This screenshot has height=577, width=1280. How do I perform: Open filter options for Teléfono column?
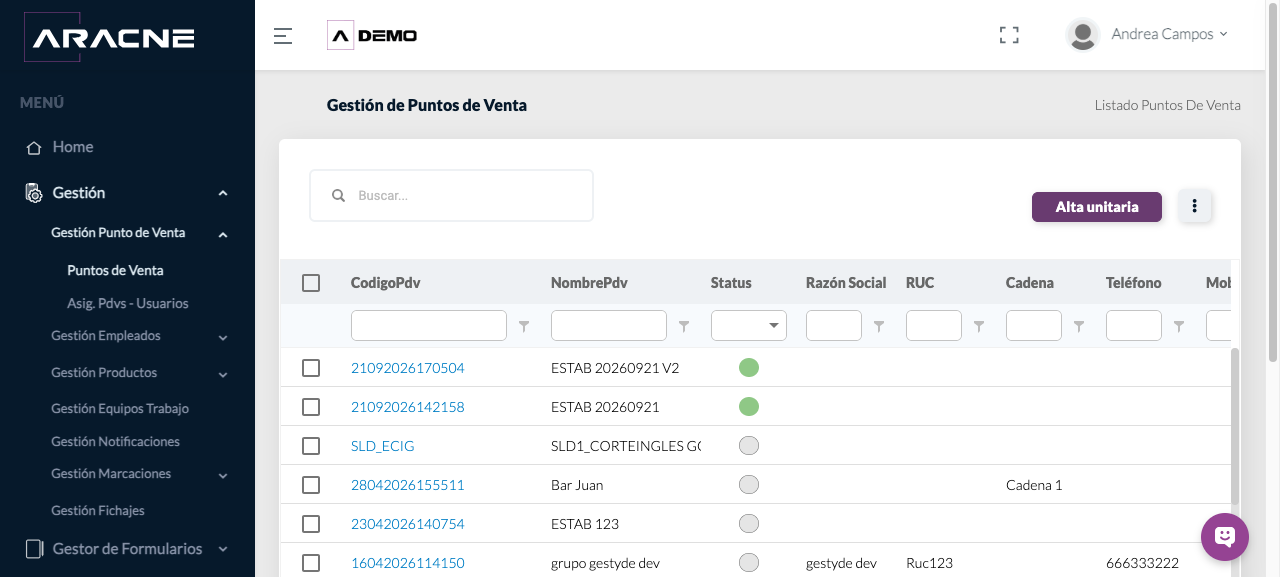[x=1179, y=326]
